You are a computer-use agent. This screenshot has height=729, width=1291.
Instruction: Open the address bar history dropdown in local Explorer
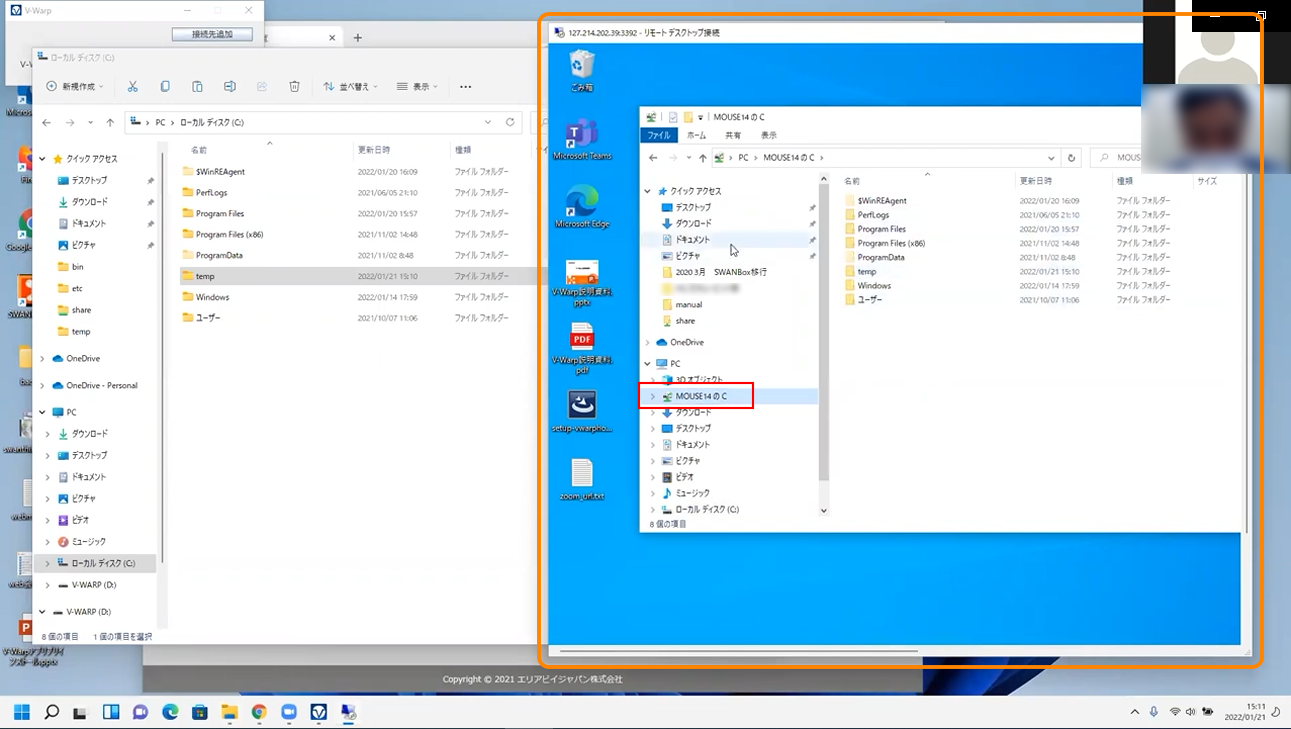pyautogui.click(x=488, y=122)
